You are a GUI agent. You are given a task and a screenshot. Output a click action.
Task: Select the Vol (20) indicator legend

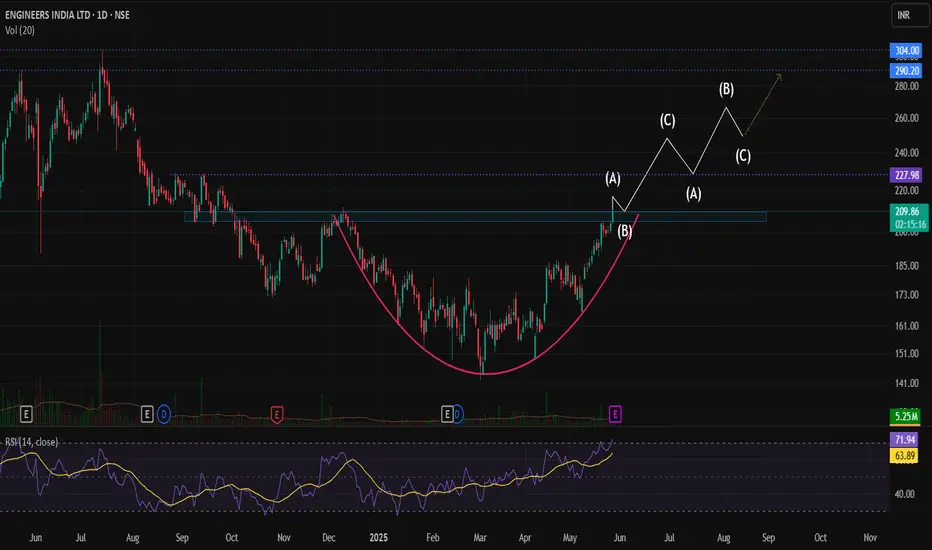(20, 30)
